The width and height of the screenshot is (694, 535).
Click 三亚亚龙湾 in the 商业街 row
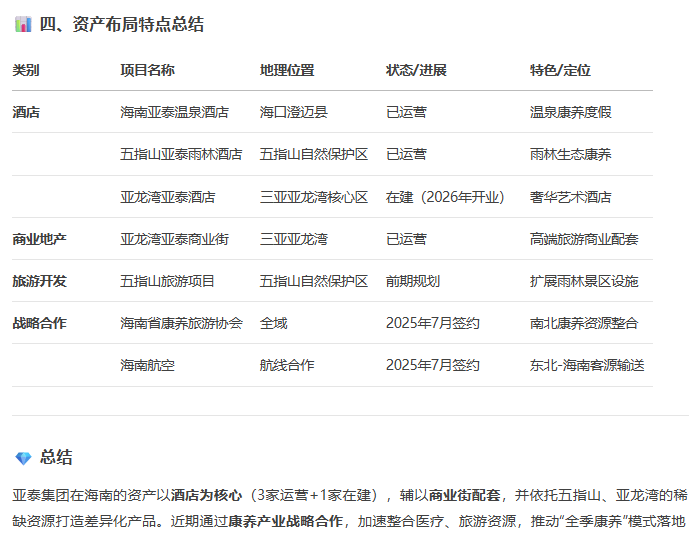pyautogui.click(x=293, y=239)
